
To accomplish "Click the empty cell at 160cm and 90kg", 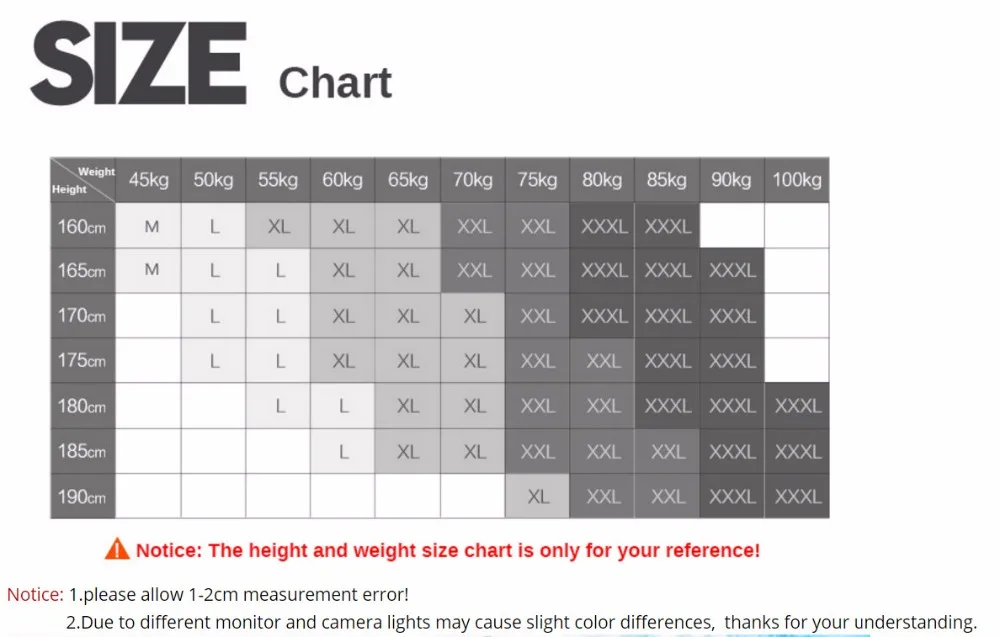I will [x=732, y=226].
